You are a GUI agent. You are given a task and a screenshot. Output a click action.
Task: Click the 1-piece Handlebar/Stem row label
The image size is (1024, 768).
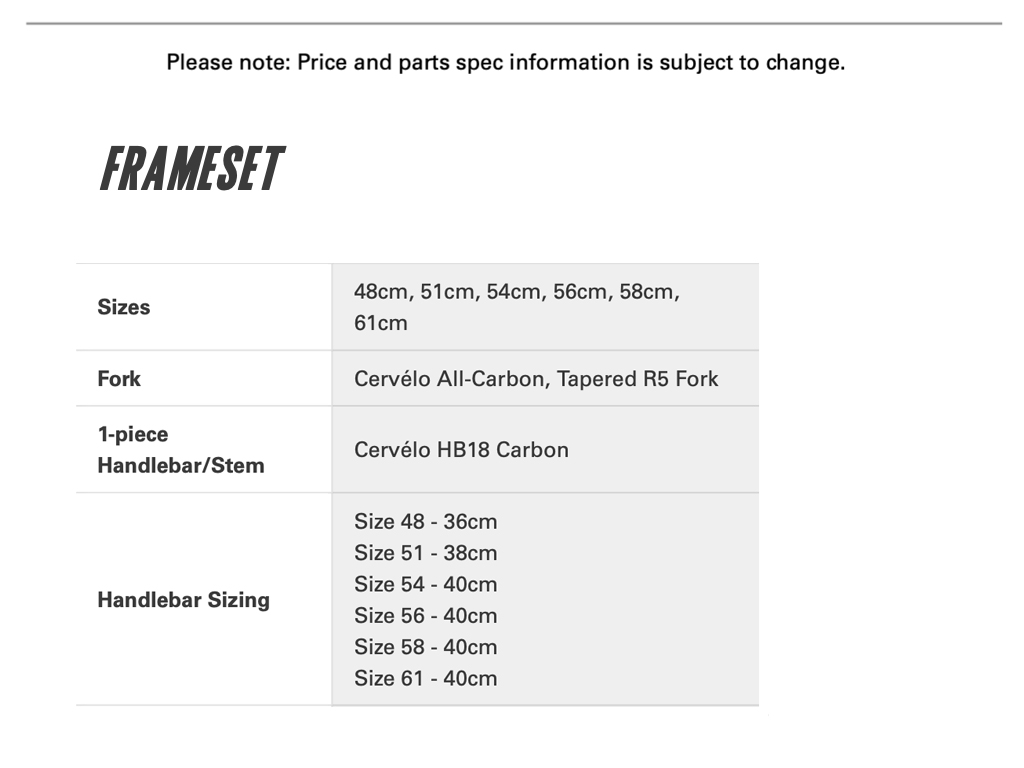click(x=181, y=449)
